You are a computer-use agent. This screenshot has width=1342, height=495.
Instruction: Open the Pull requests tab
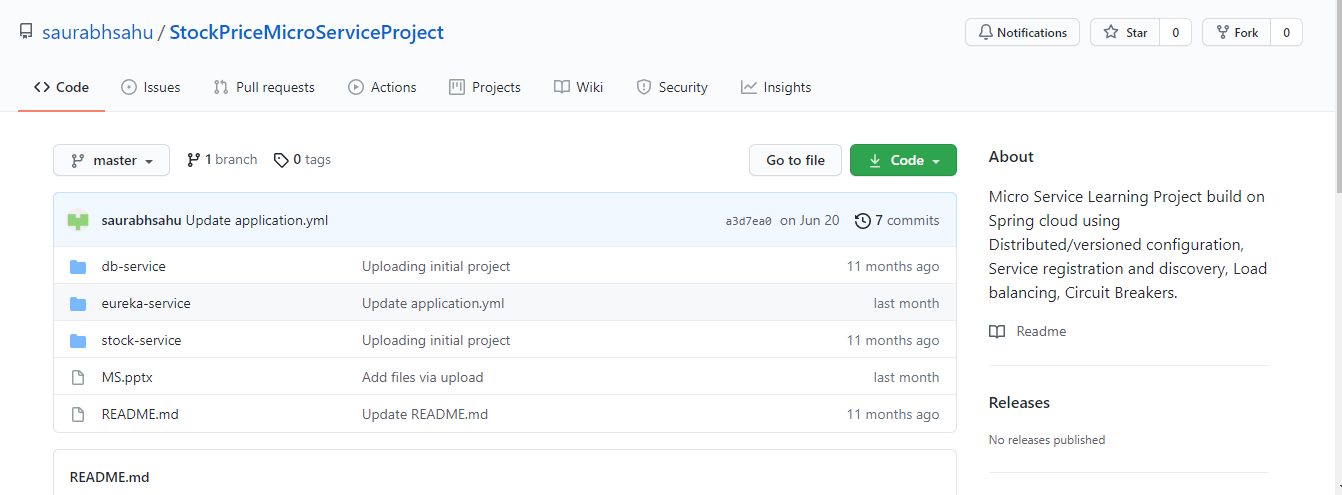pyautogui.click(x=264, y=87)
